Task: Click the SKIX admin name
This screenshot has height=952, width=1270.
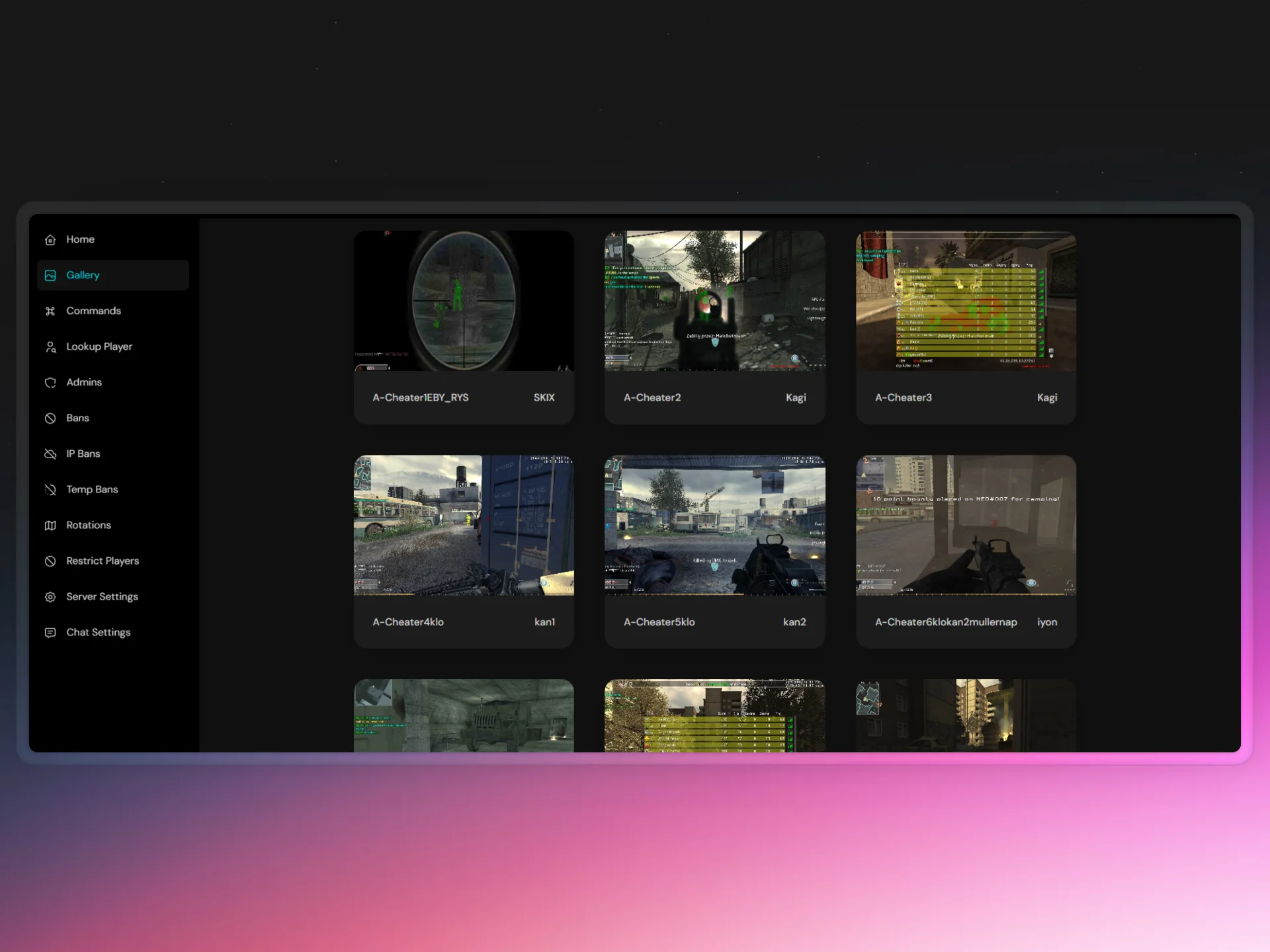Action: pyautogui.click(x=544, y=397)
